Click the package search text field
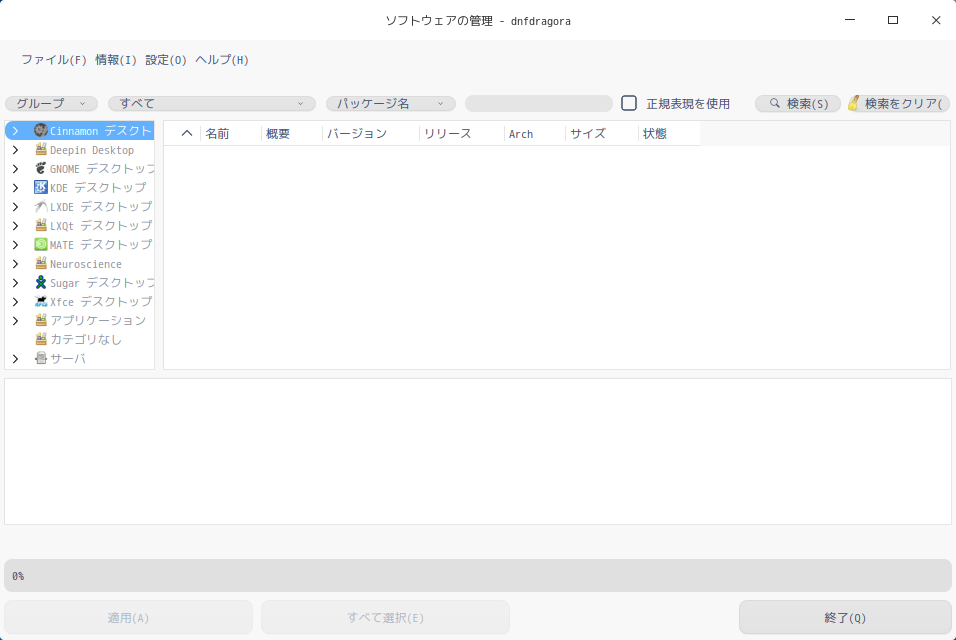956x640 pixels. [x=539, y=104]
